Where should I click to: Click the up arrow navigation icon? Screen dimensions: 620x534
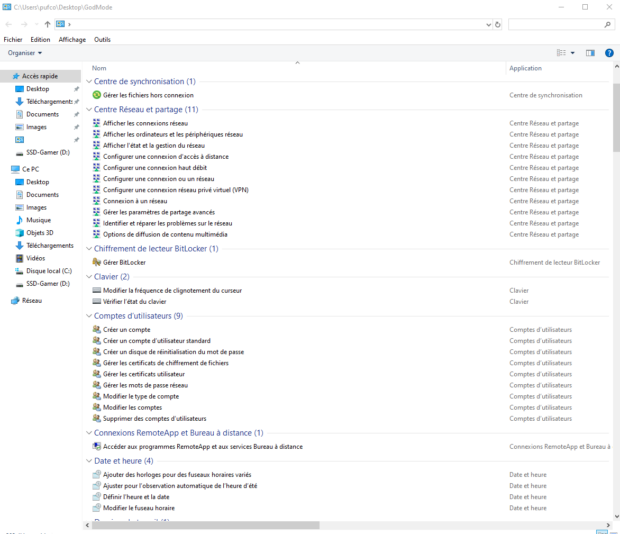pyautogui.click(x=47, y=23)
